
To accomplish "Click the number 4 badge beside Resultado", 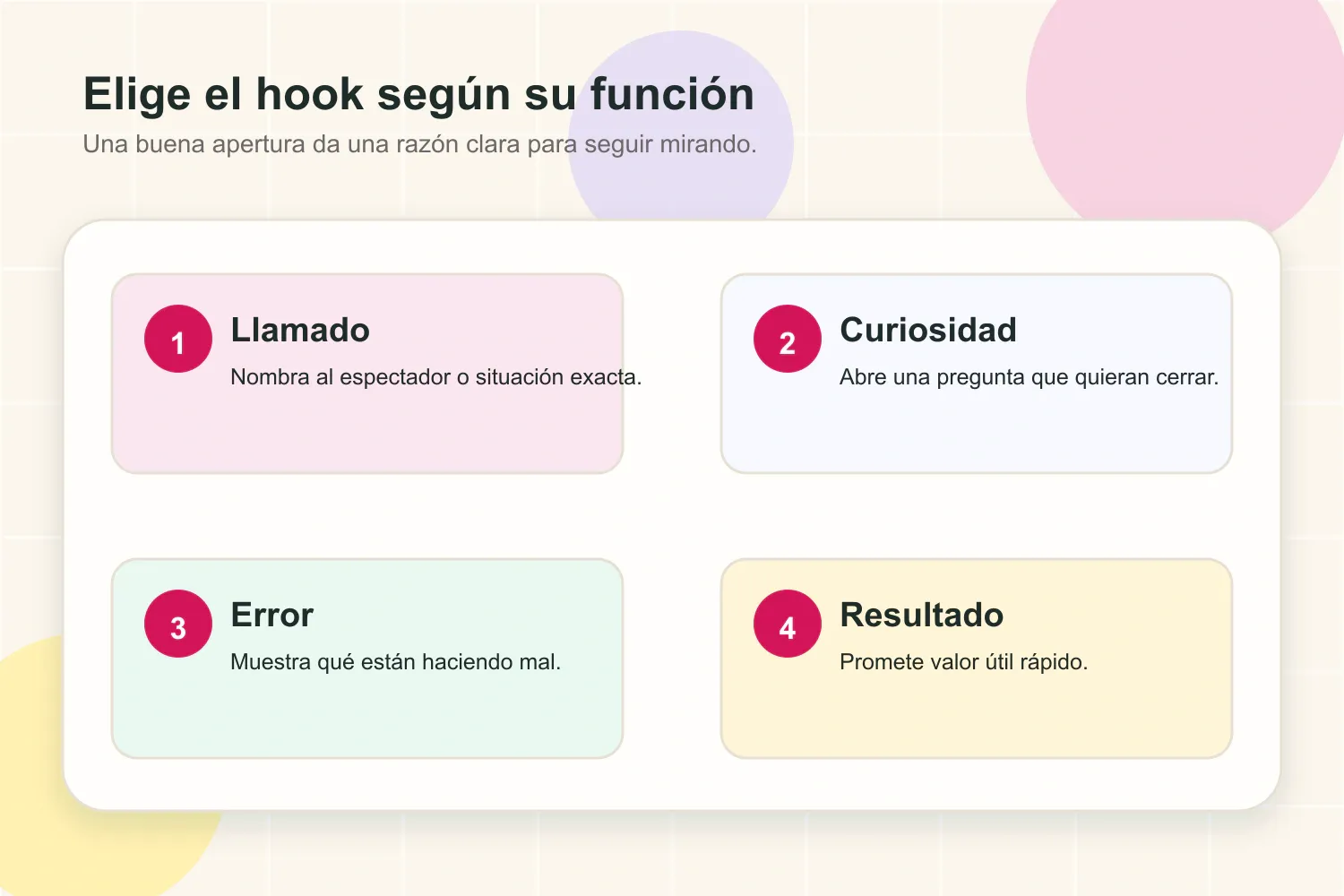I will [x=788, y=624].
